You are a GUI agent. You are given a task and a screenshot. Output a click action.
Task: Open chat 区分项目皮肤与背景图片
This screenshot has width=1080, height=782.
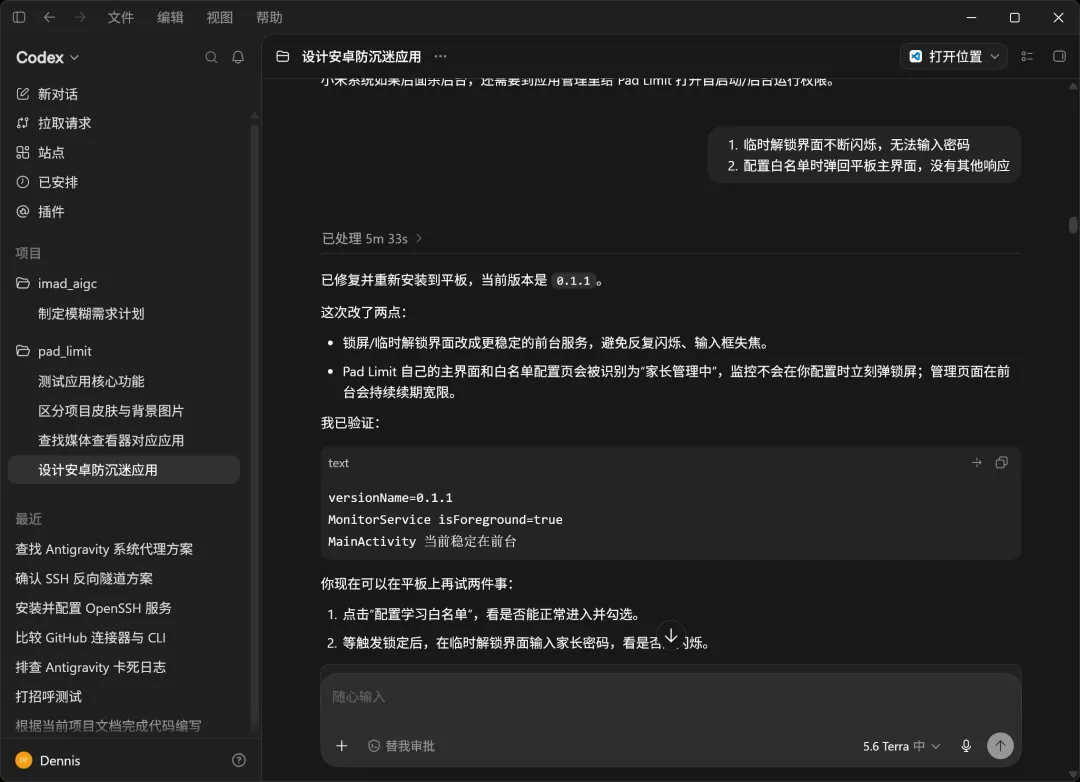pos(111,411)
